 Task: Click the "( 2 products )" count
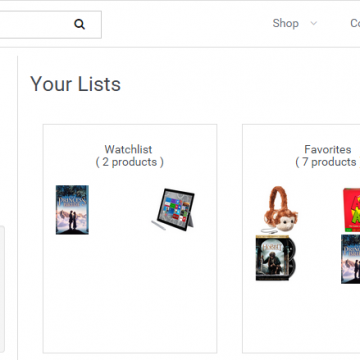tap(129, 162)
